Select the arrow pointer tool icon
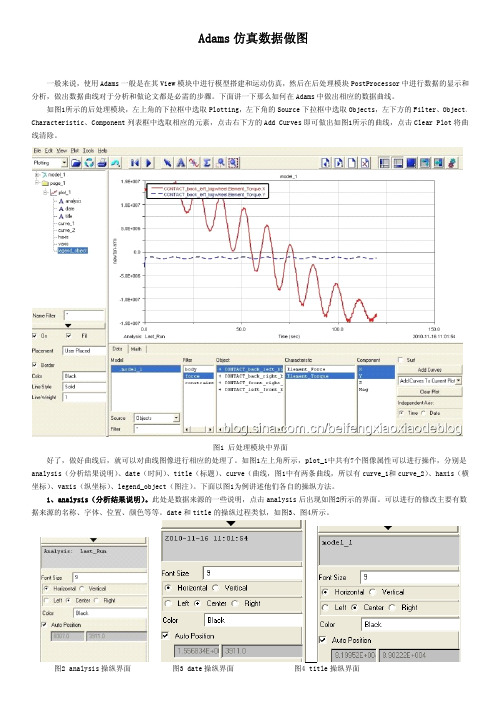 tap(167, 163)
